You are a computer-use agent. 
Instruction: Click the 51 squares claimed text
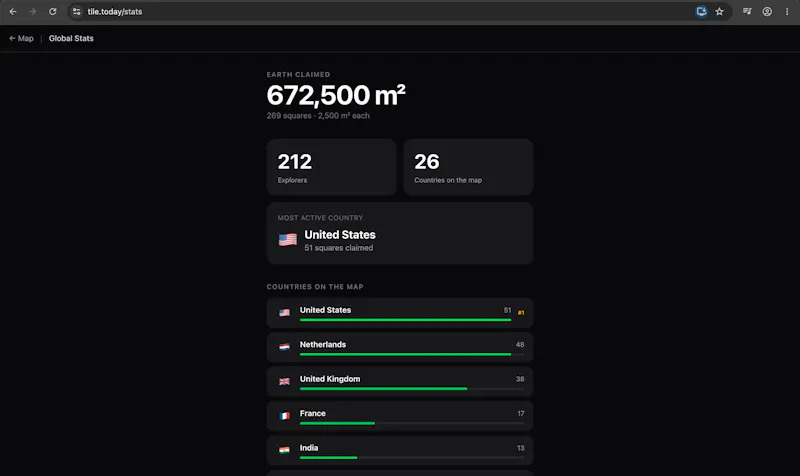click(339, 248)
